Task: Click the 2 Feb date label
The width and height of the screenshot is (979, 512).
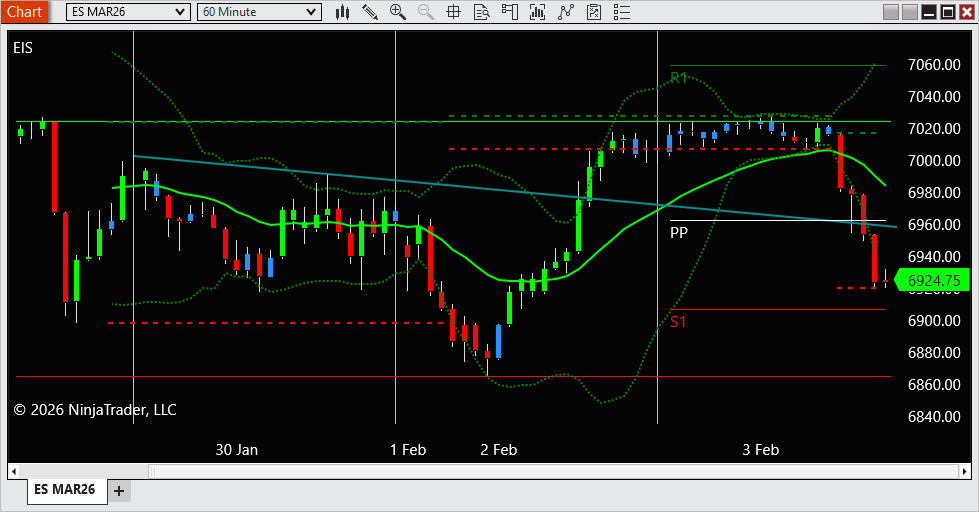Action: tap(499, 450)
